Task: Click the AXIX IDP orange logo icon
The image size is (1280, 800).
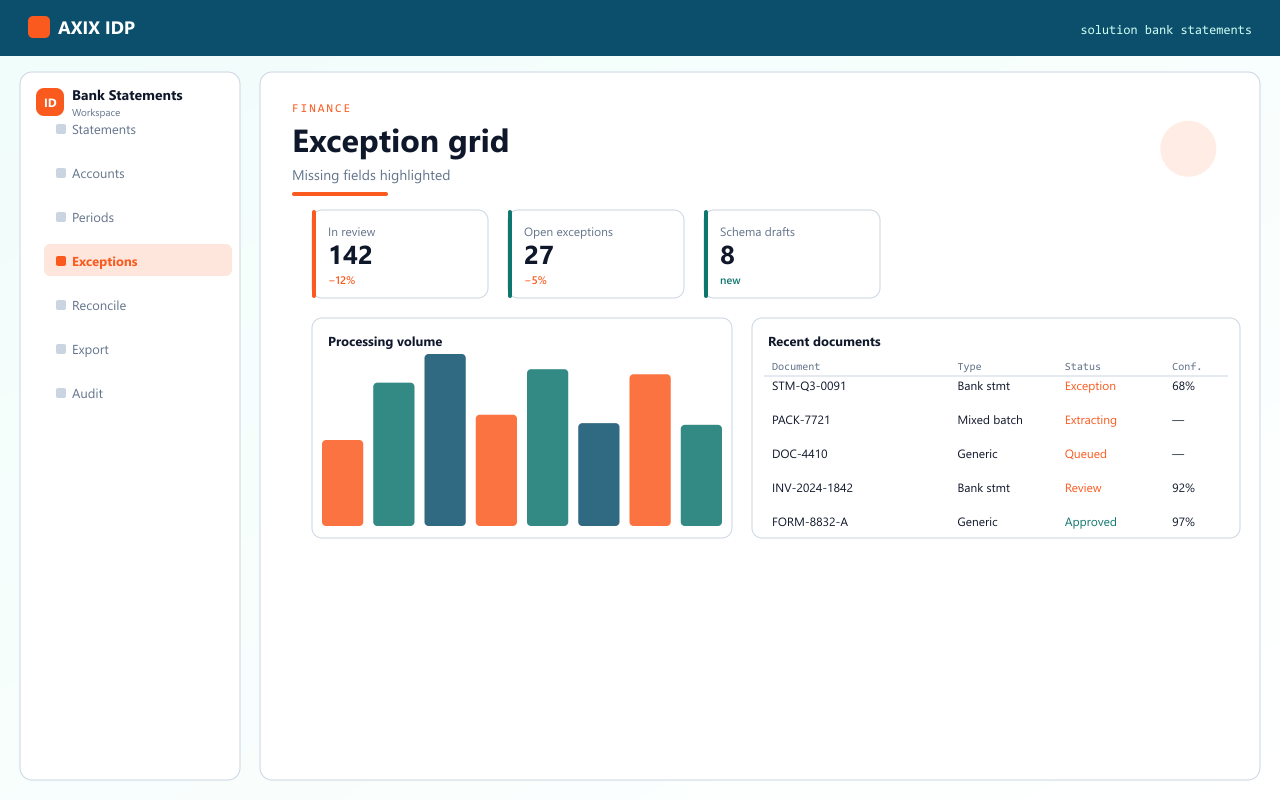Action: pyautogui.click(x=39, y=27)
